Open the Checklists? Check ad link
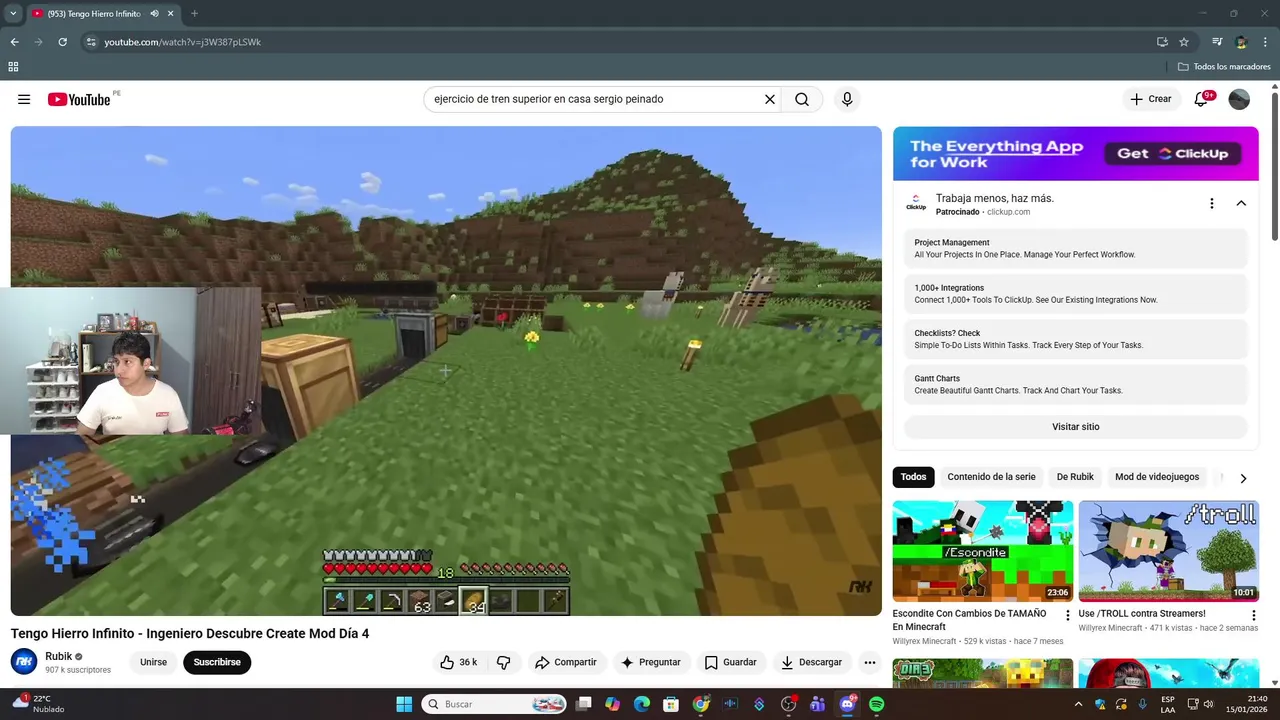The height and width of the screenshot is (720, 1280). [1076, 339]
